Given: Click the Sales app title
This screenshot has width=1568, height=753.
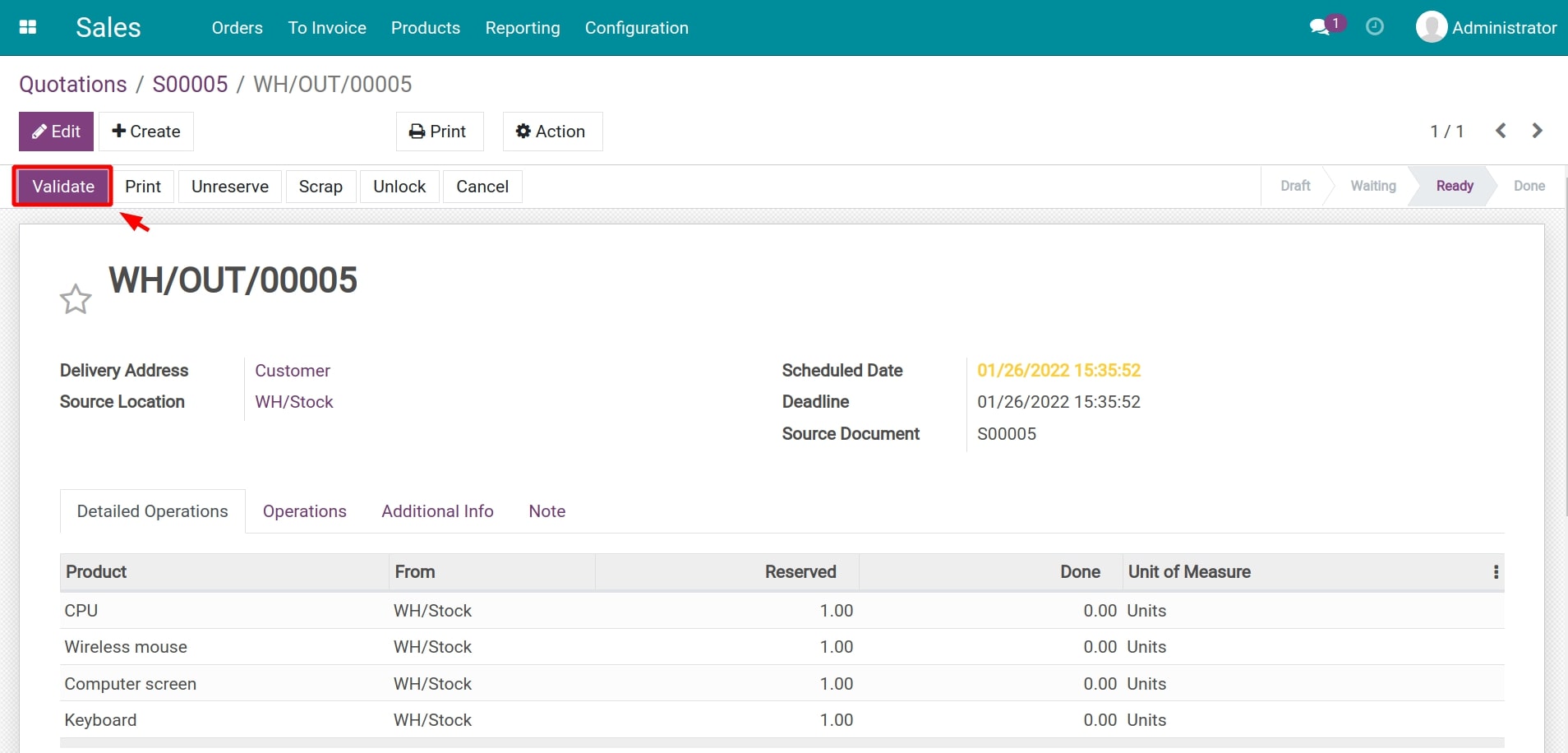Looking at the screenshot, I should point(108,27).
